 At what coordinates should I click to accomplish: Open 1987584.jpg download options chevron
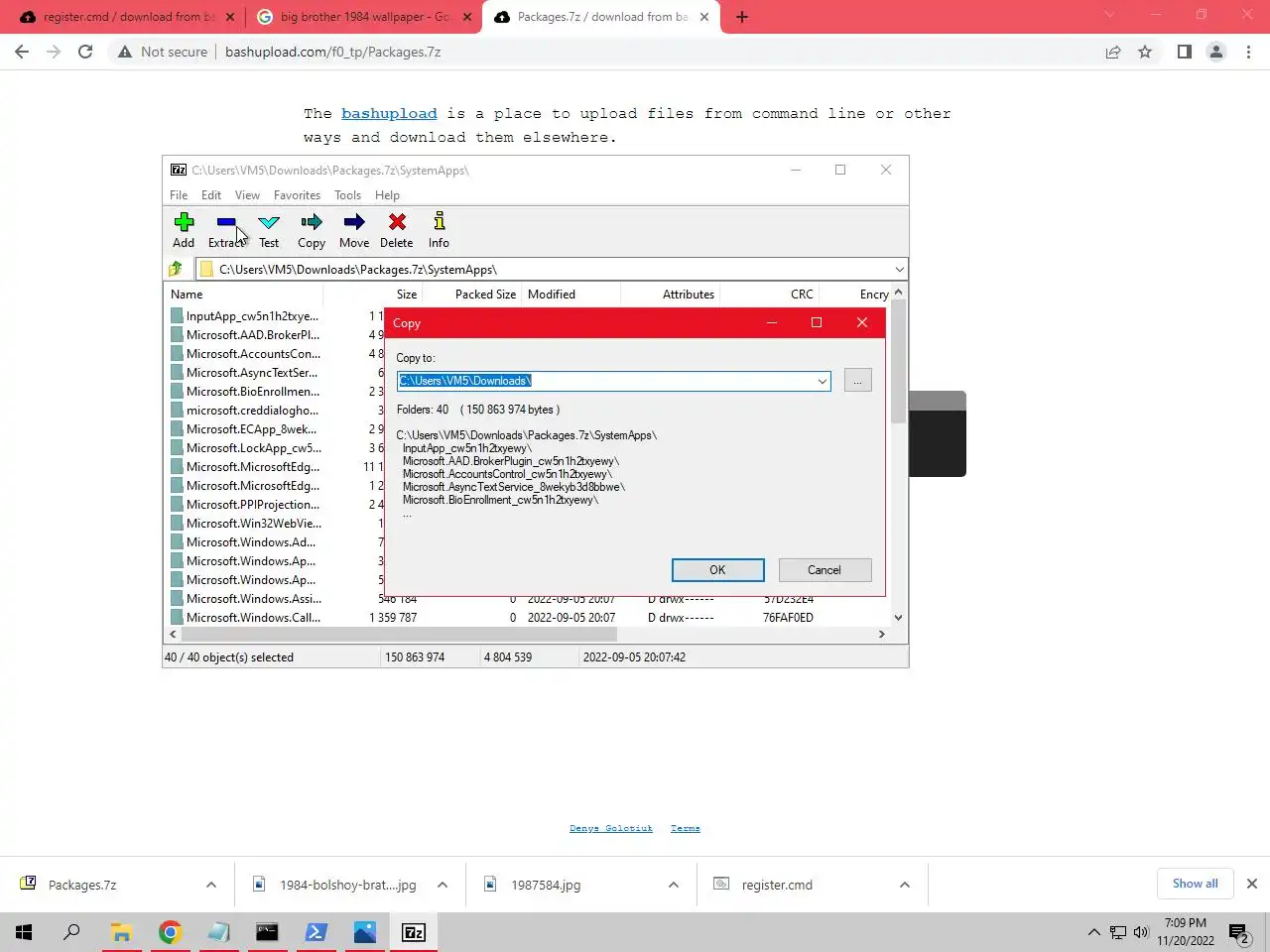pyautogui.click(x=674, y=885)
